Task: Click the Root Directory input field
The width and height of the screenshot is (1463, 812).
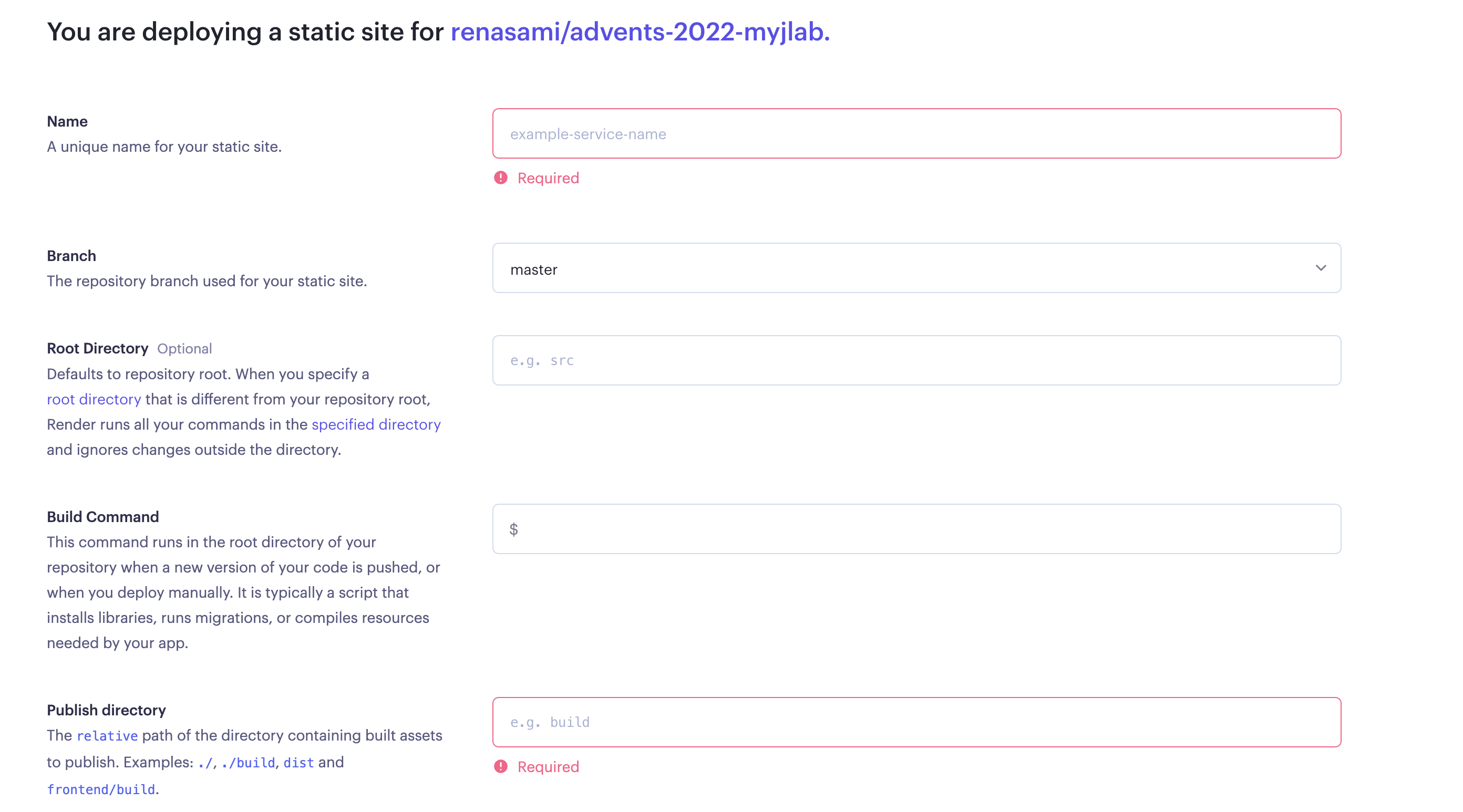Action: [916, 361]
